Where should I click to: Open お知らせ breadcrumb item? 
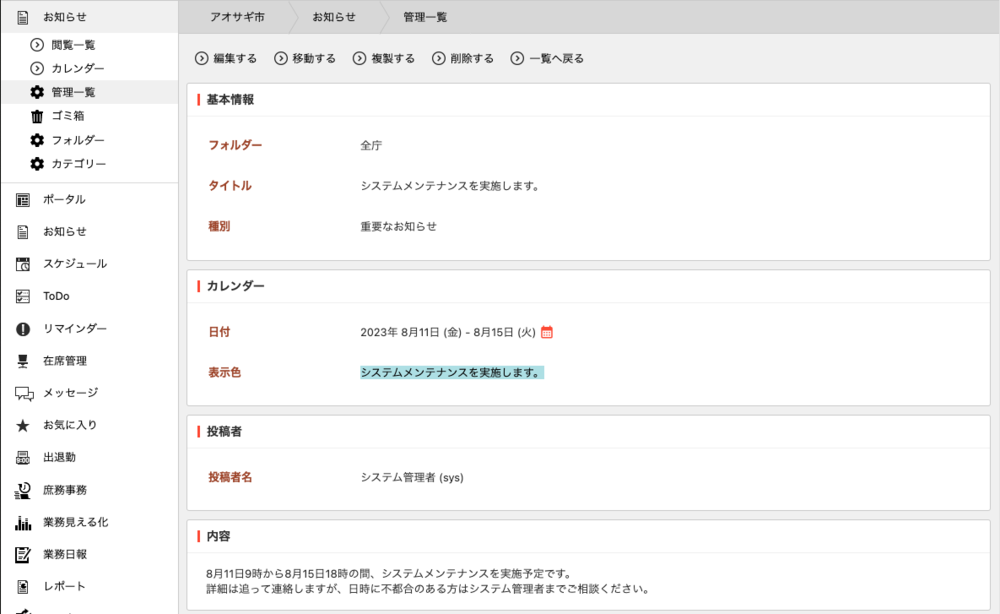(334, 17)
